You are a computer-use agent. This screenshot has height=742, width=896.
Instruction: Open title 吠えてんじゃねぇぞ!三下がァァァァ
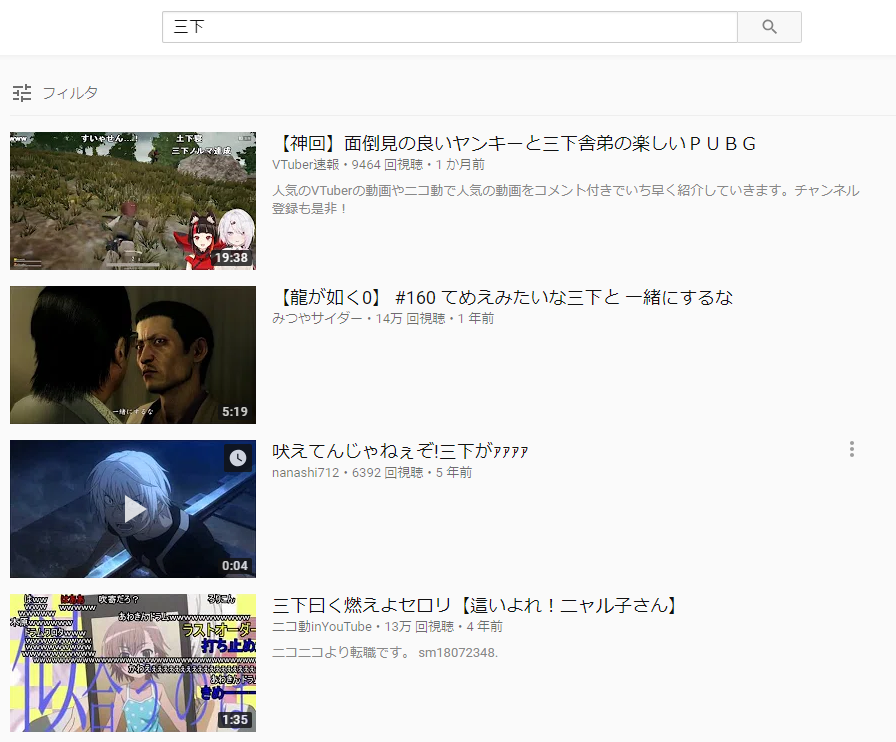[400, 451]
